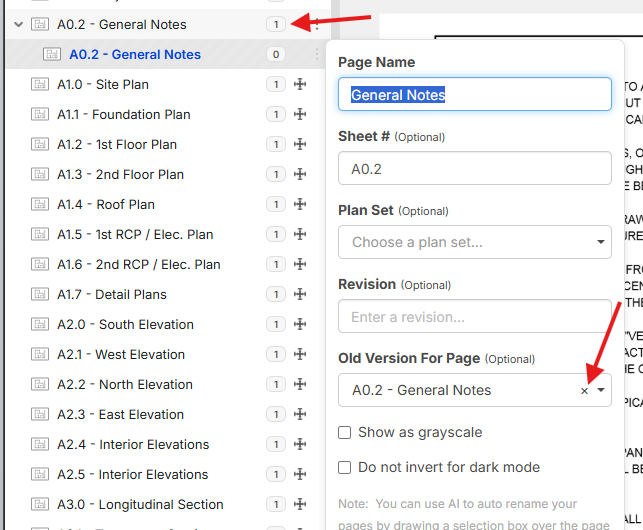Check Do not invert for dark mode

tap(345, 467)
